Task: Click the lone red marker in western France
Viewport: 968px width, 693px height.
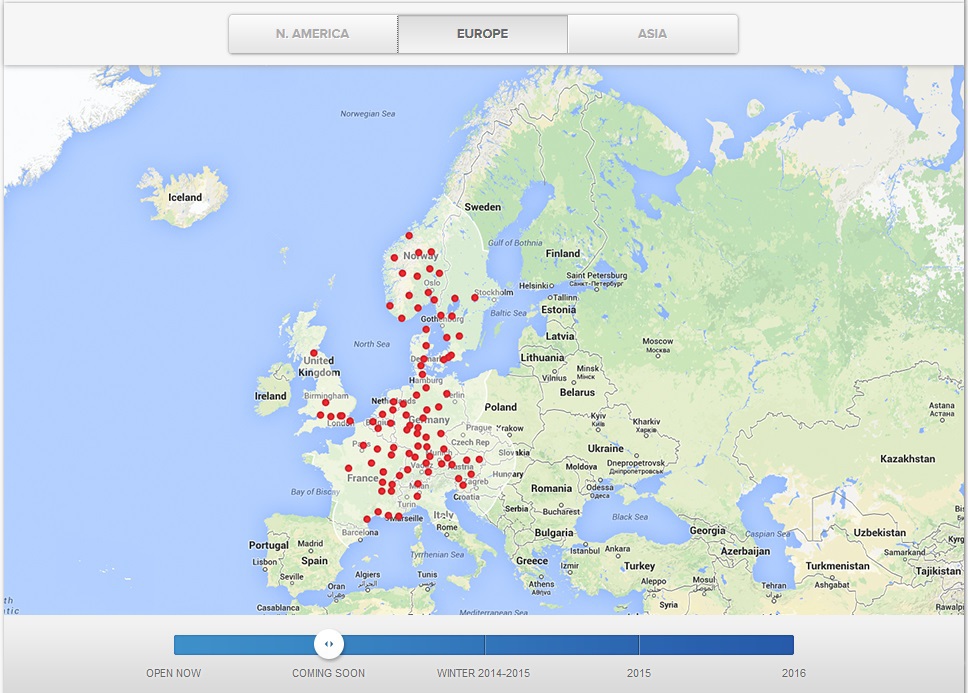Action: pyautogui.click(x=348, y=468)
